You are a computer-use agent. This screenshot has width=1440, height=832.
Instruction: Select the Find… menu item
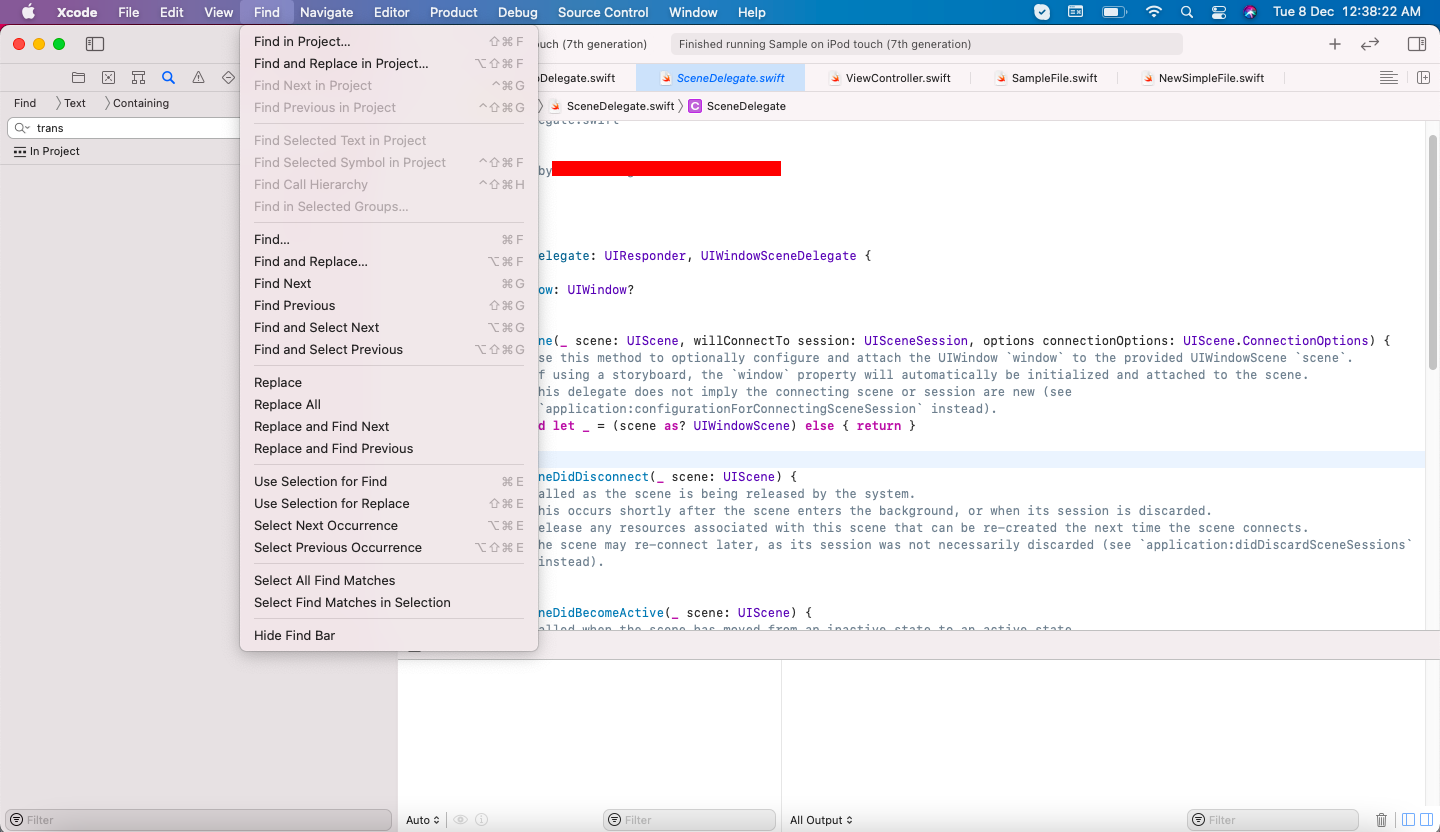tap(389, 239)
